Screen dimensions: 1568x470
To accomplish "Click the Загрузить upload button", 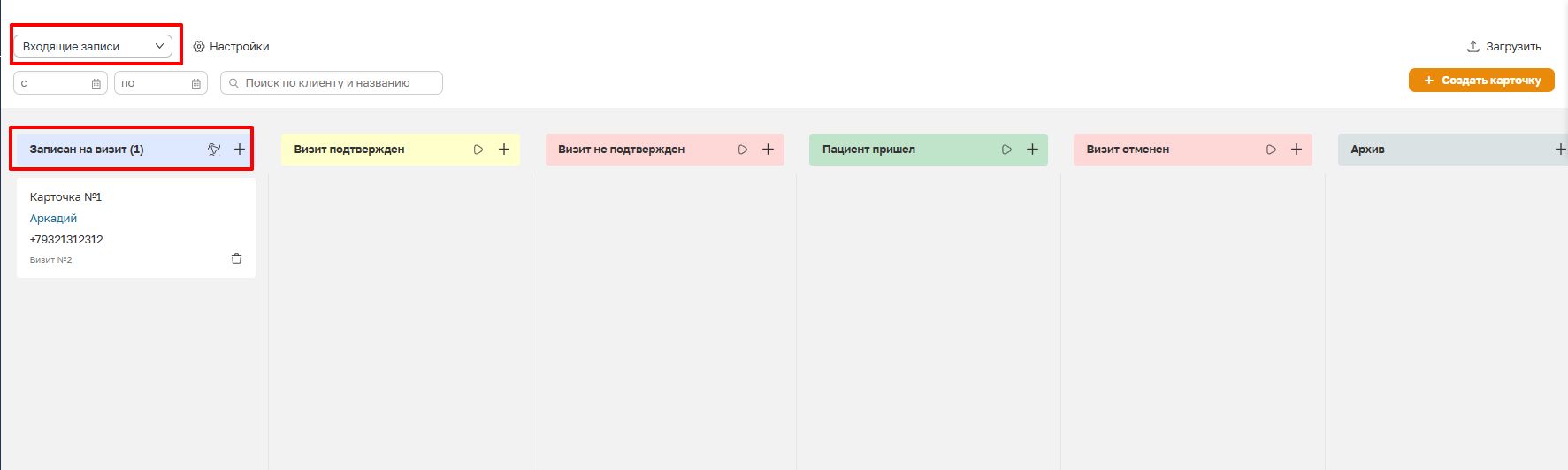I will [x=1503, y=46].
